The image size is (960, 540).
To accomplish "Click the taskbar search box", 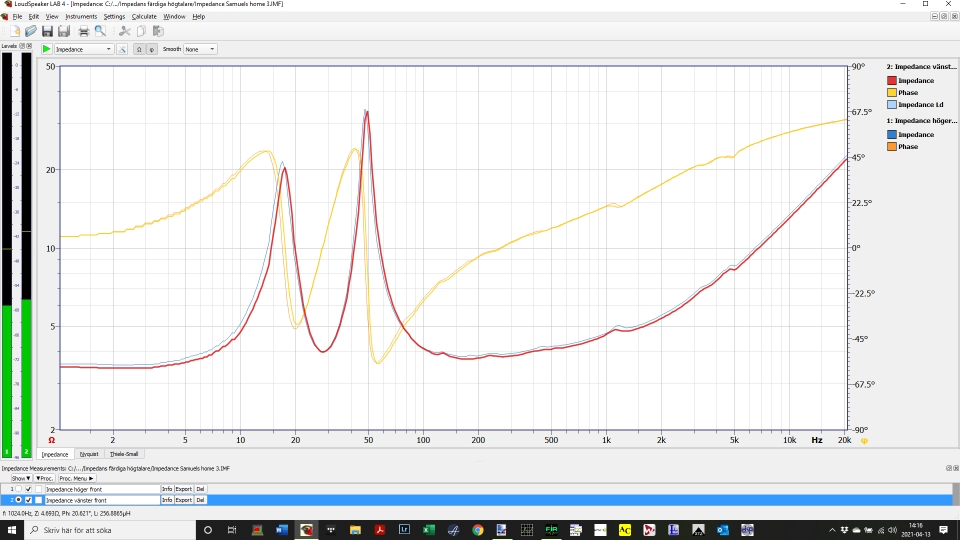I will click(110, 530).
